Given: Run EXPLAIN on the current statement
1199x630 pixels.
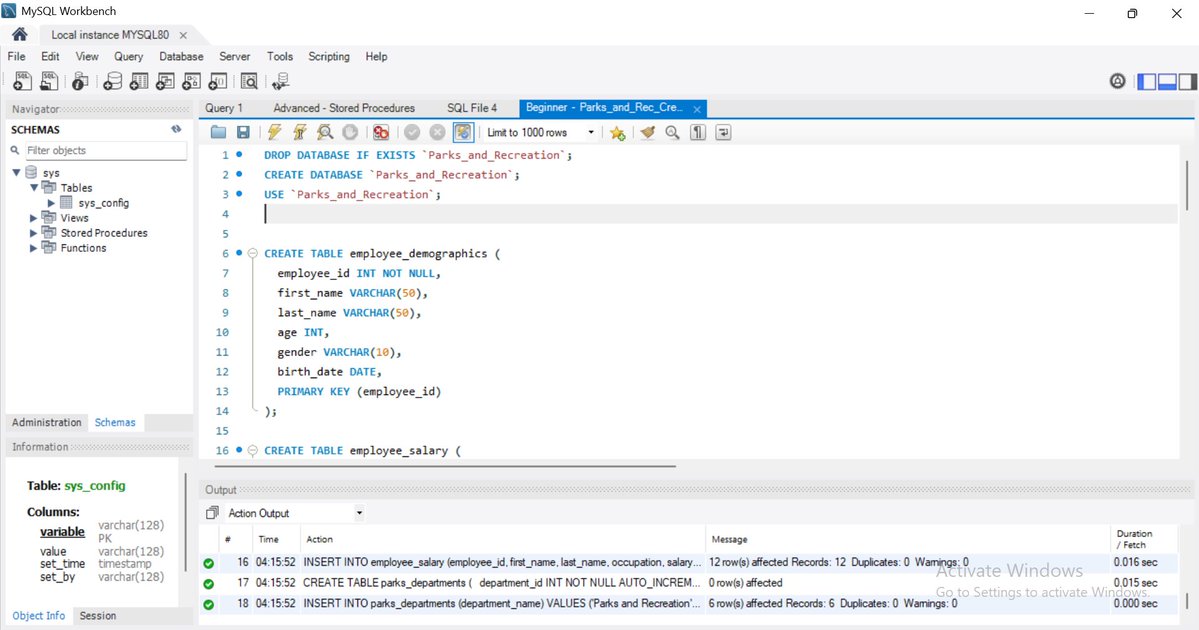Looking at the screenshot, I should (x=325, y=132).
